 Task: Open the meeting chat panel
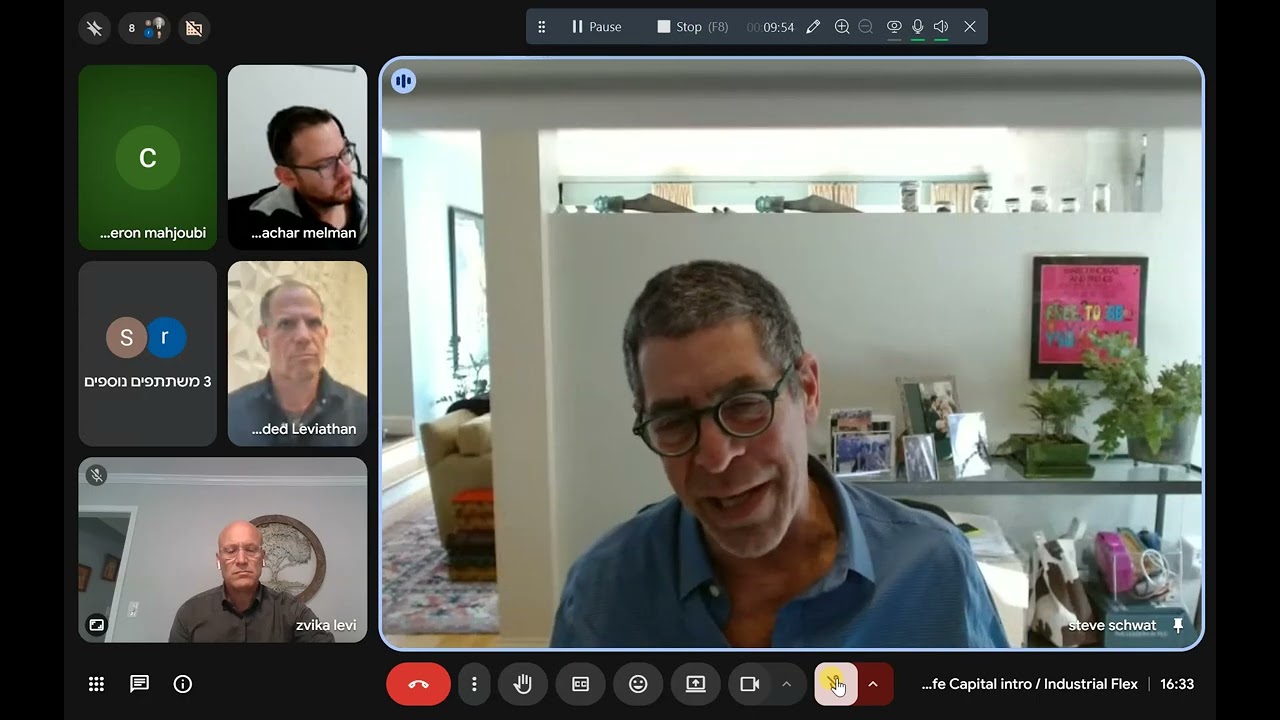tap(139, 684)
